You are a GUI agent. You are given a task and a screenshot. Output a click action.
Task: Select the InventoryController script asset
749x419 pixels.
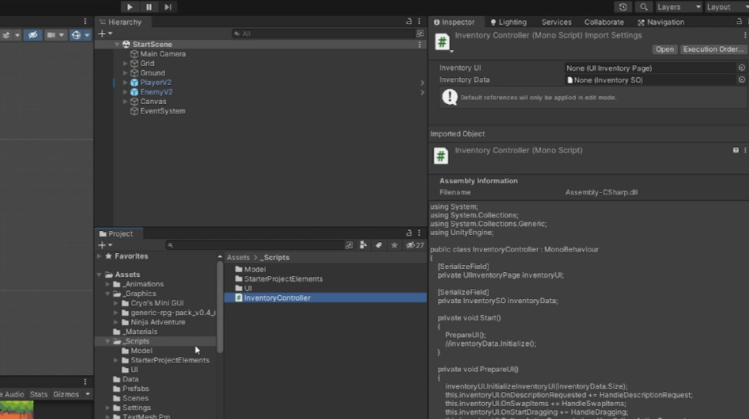click(276, 298)
